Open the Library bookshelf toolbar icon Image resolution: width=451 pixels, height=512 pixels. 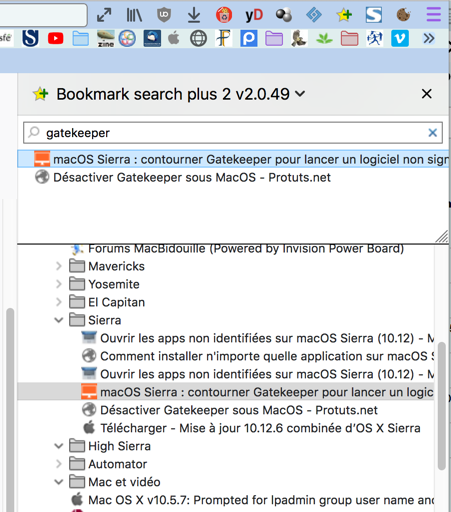click(x=134, y=15)
